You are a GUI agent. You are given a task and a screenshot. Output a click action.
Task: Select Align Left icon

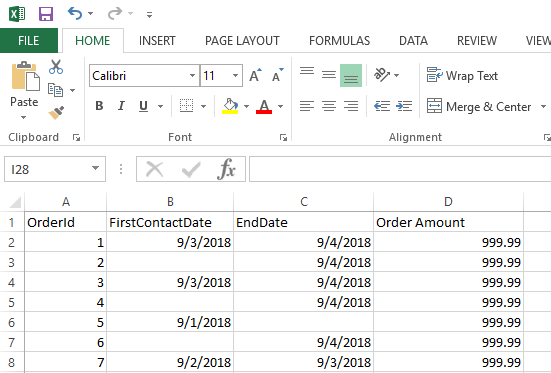pos(307,106)
